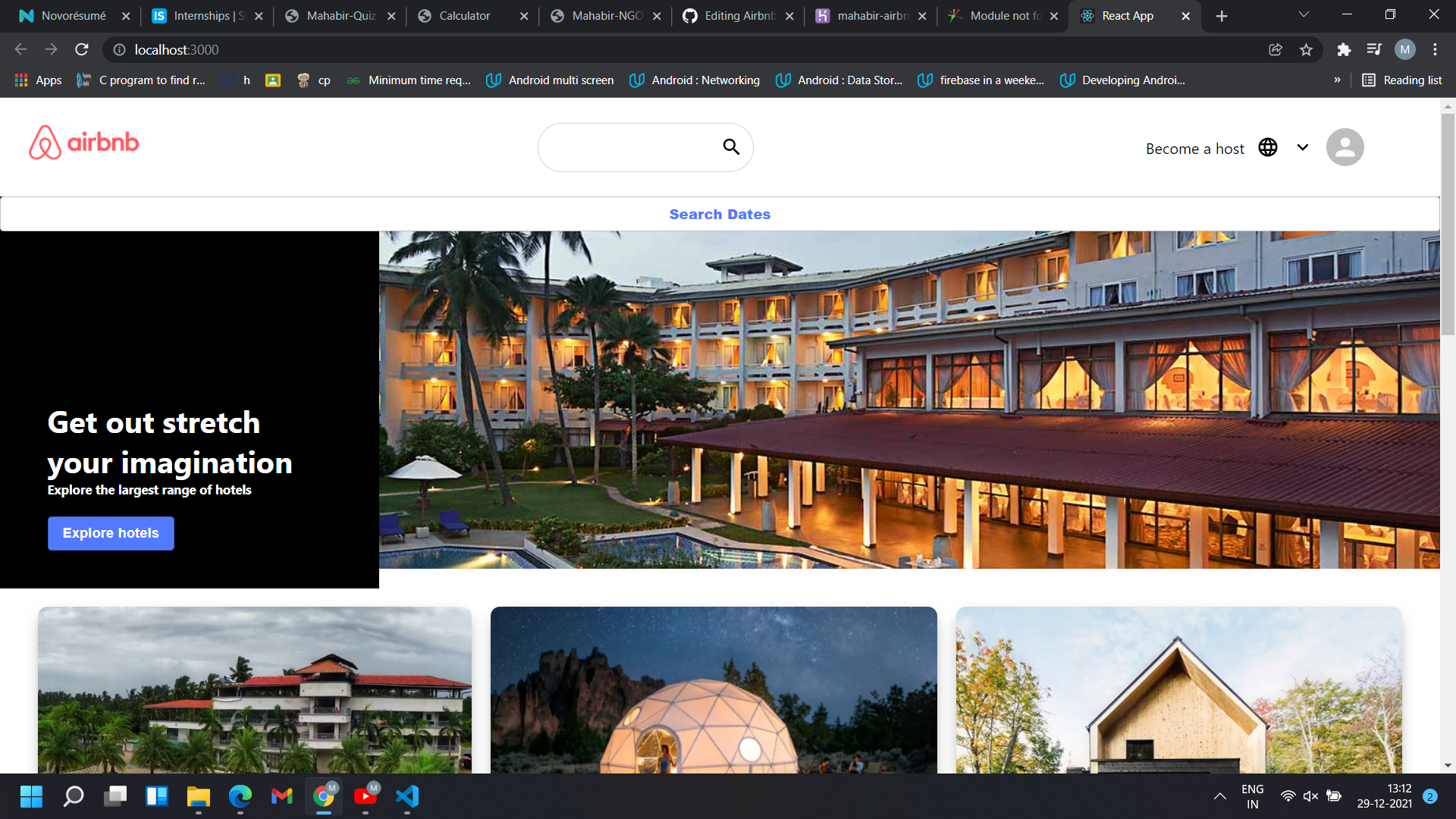
Task: Open Gmail from taskbar
Action: click(x=282, y=796)
